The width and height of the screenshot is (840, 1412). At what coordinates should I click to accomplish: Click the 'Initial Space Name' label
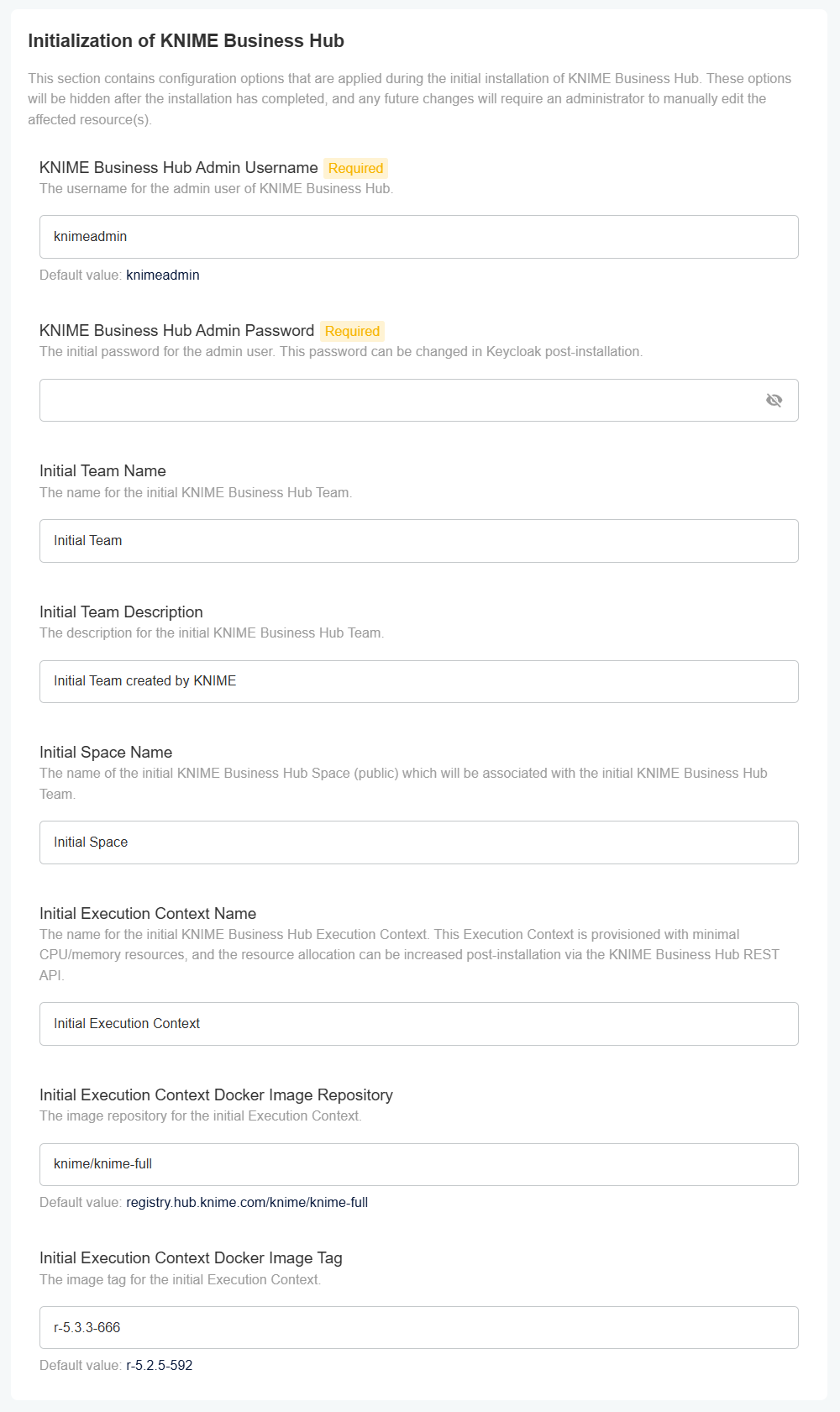click(106, 753)
